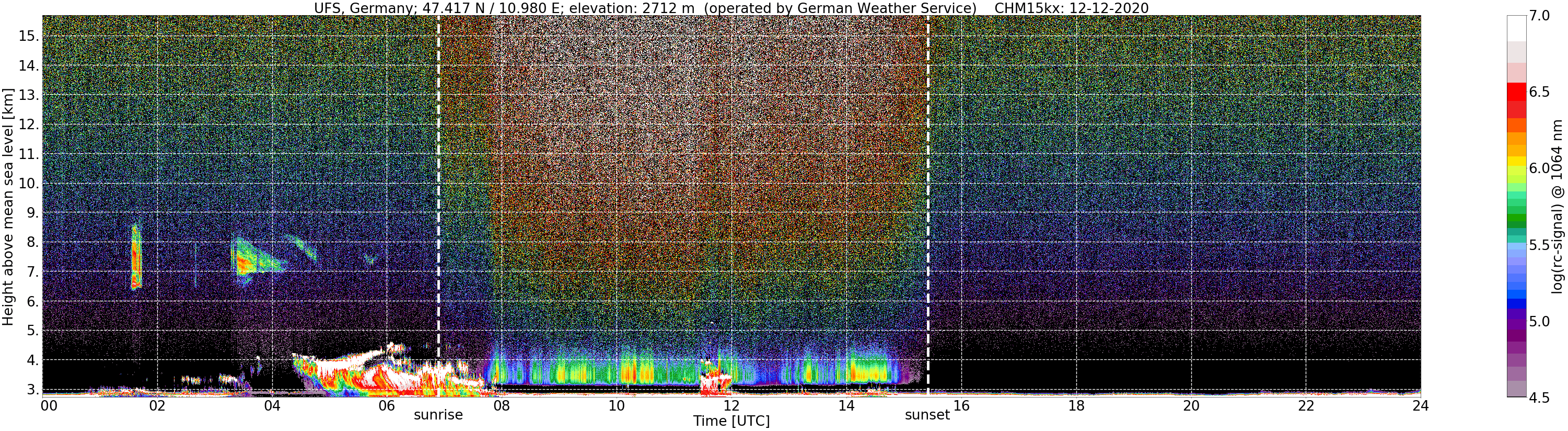
Task: Click the x-axis tick label 20
Action: (x=1191, y=405)
